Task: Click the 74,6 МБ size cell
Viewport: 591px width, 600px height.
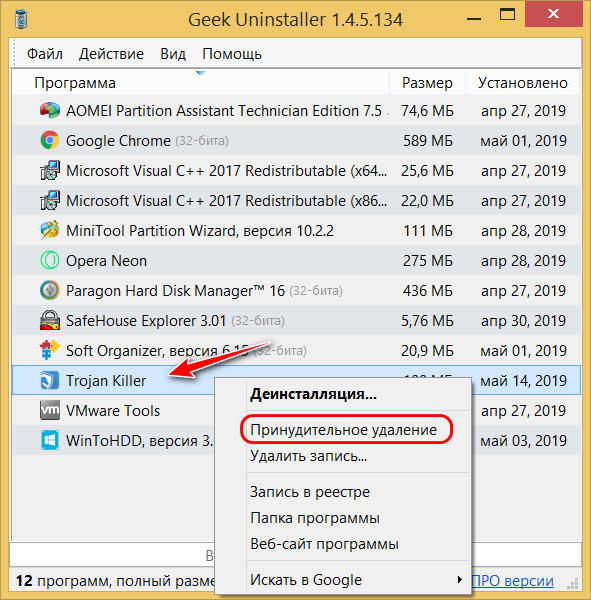Action: click(x=428, y=111)
